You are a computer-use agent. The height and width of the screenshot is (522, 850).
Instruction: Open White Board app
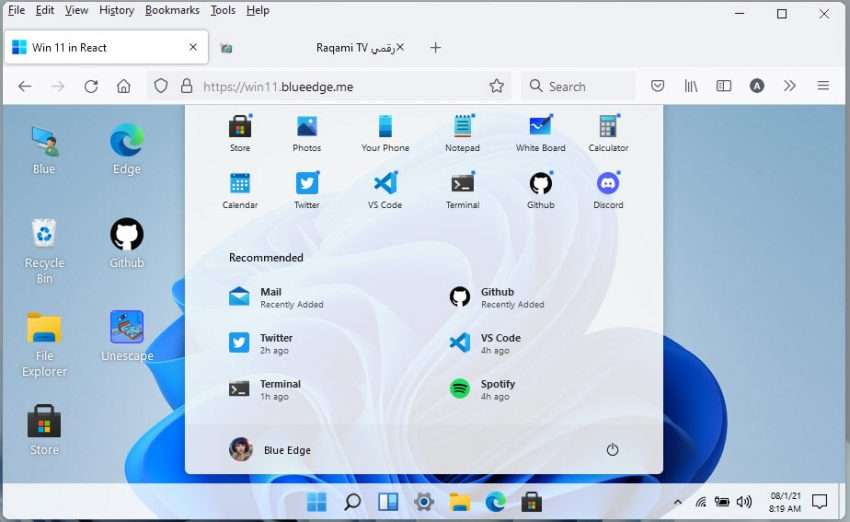pyautogui.click(x=540, y=133)
